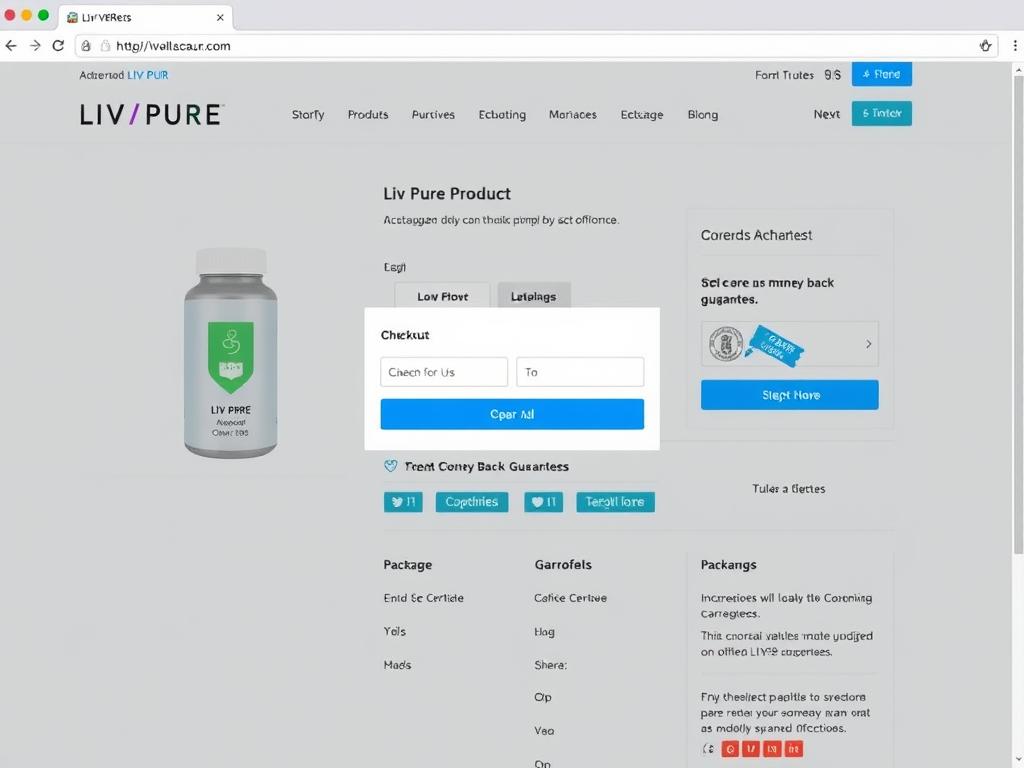Click the lock icon in address bar
This screenshot has height=768, width=1024.
[x=86, y=46]
